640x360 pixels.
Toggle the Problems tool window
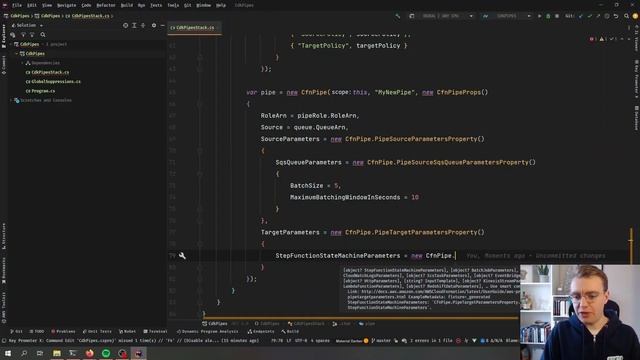coord(63,331)
